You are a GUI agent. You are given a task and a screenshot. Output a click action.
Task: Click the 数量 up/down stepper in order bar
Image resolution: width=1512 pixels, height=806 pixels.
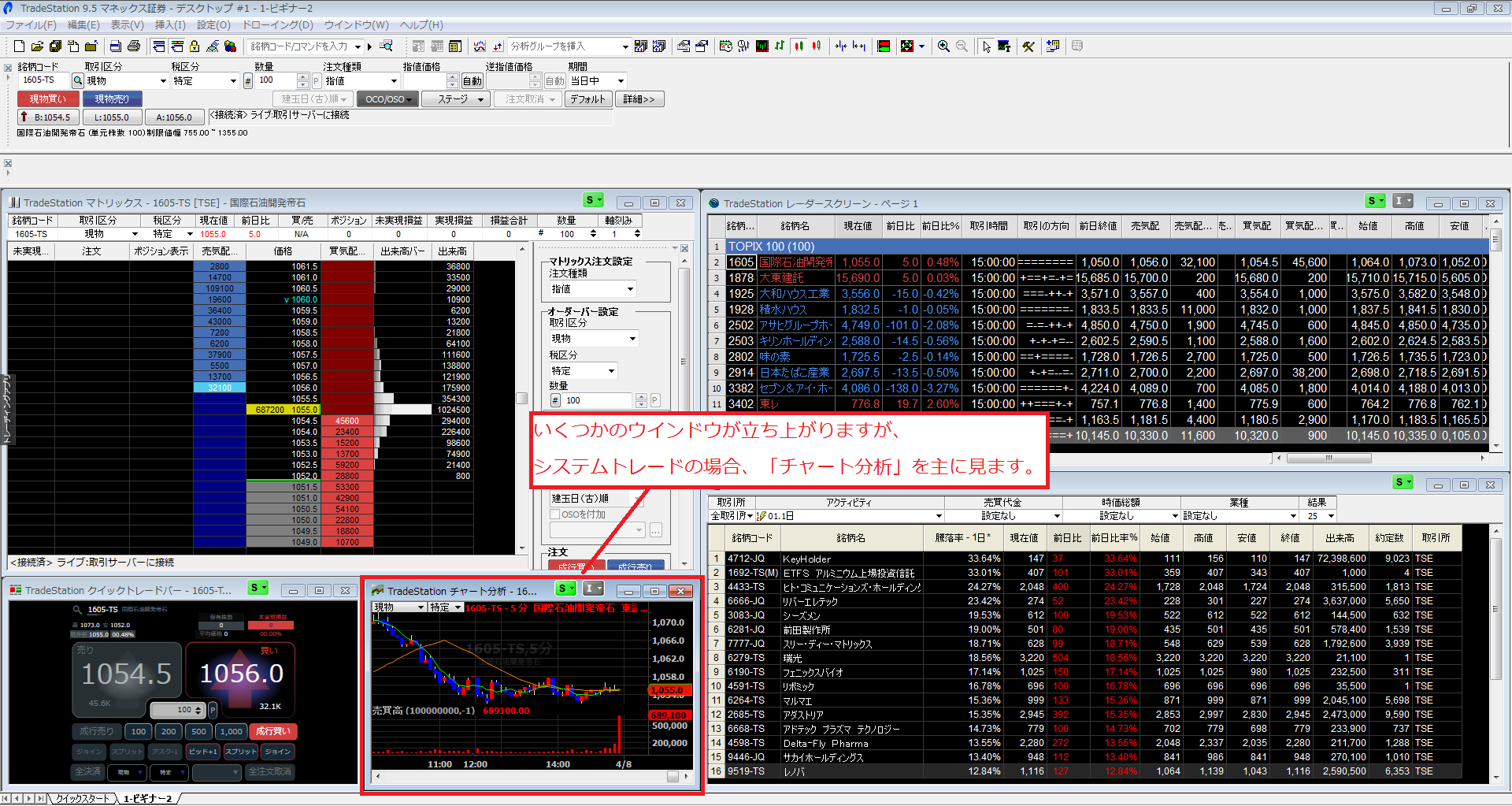pyautogui.click(x=302, y=80)
